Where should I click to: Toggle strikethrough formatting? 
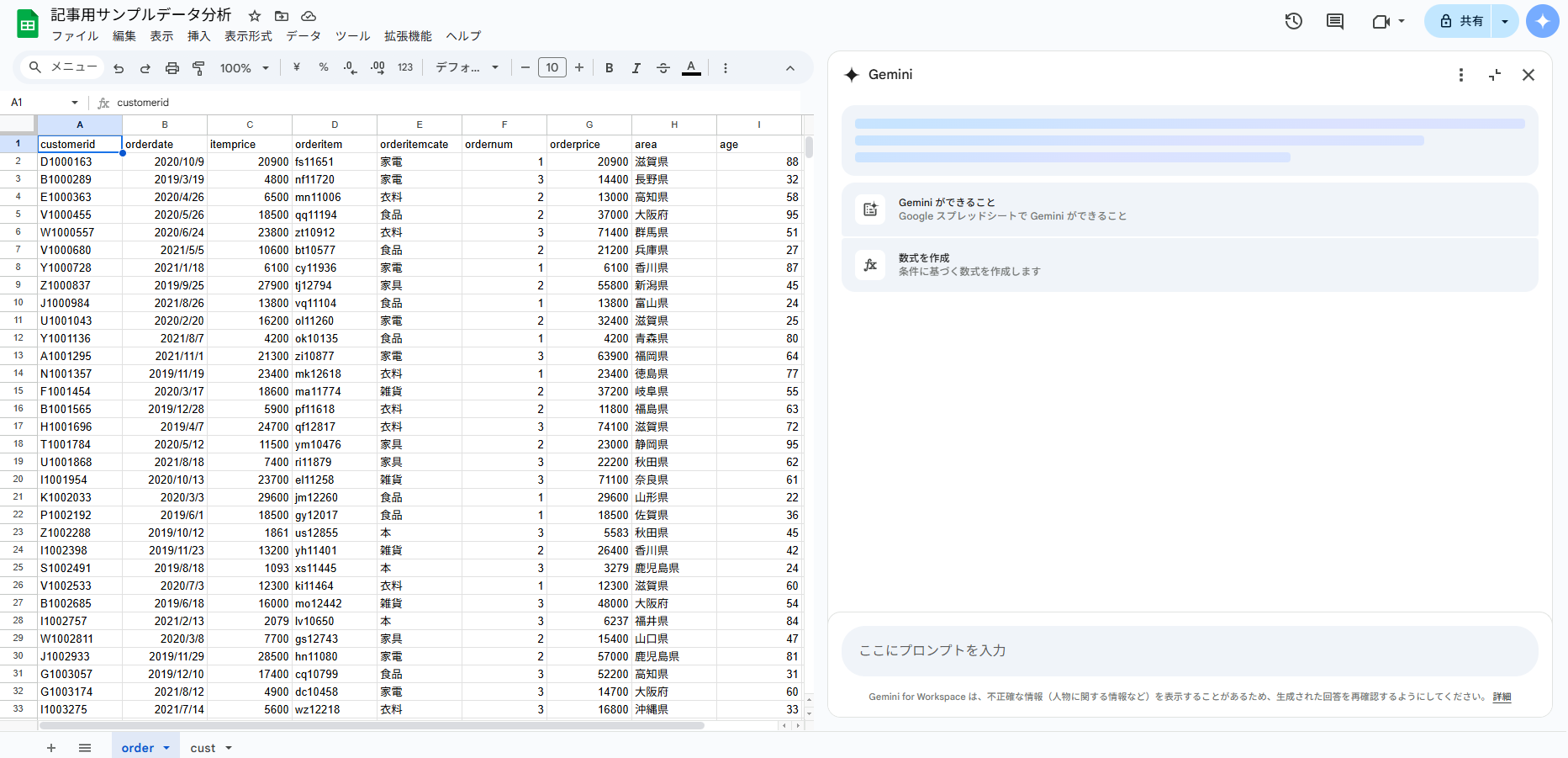click(663, 68)
